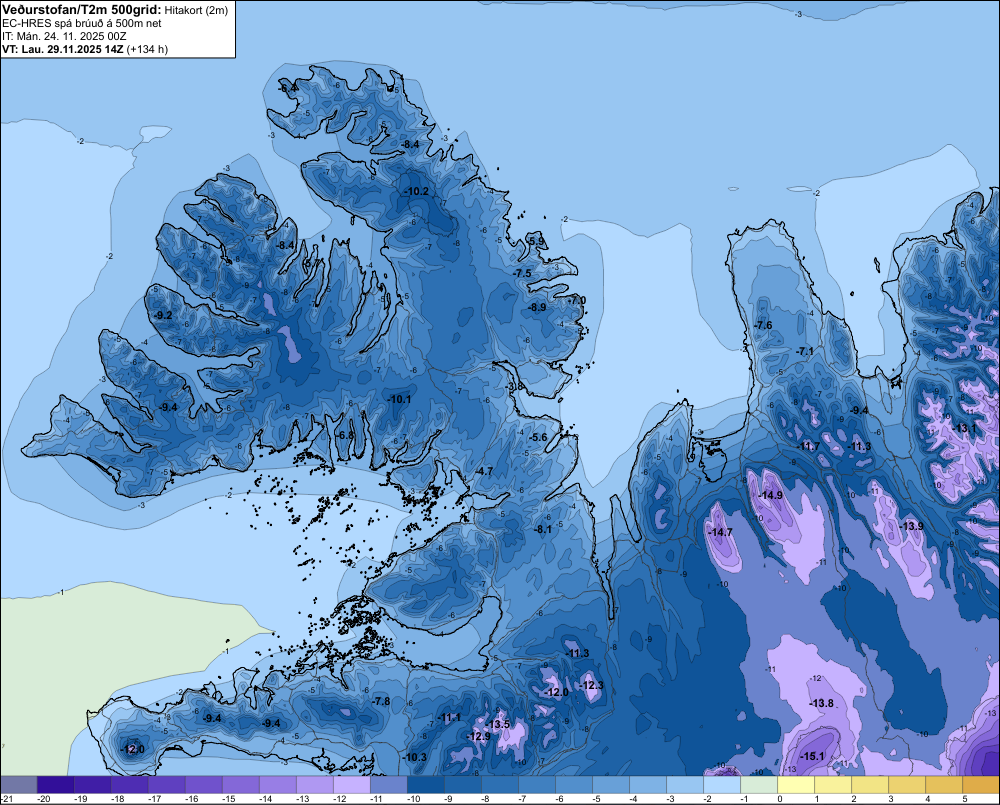The width and height of the screenshot is (1000, 805).
Task: Click the initial time 'IT: Mán. 24. 11. 2025 00Z'
Action: click(x=64, y=36)
